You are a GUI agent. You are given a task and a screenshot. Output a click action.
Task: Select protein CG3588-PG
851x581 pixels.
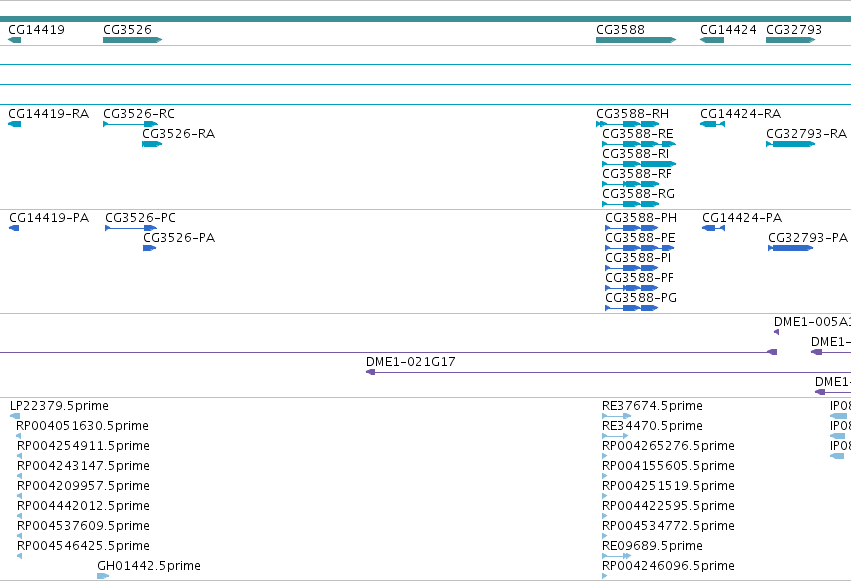click(641, 298)
